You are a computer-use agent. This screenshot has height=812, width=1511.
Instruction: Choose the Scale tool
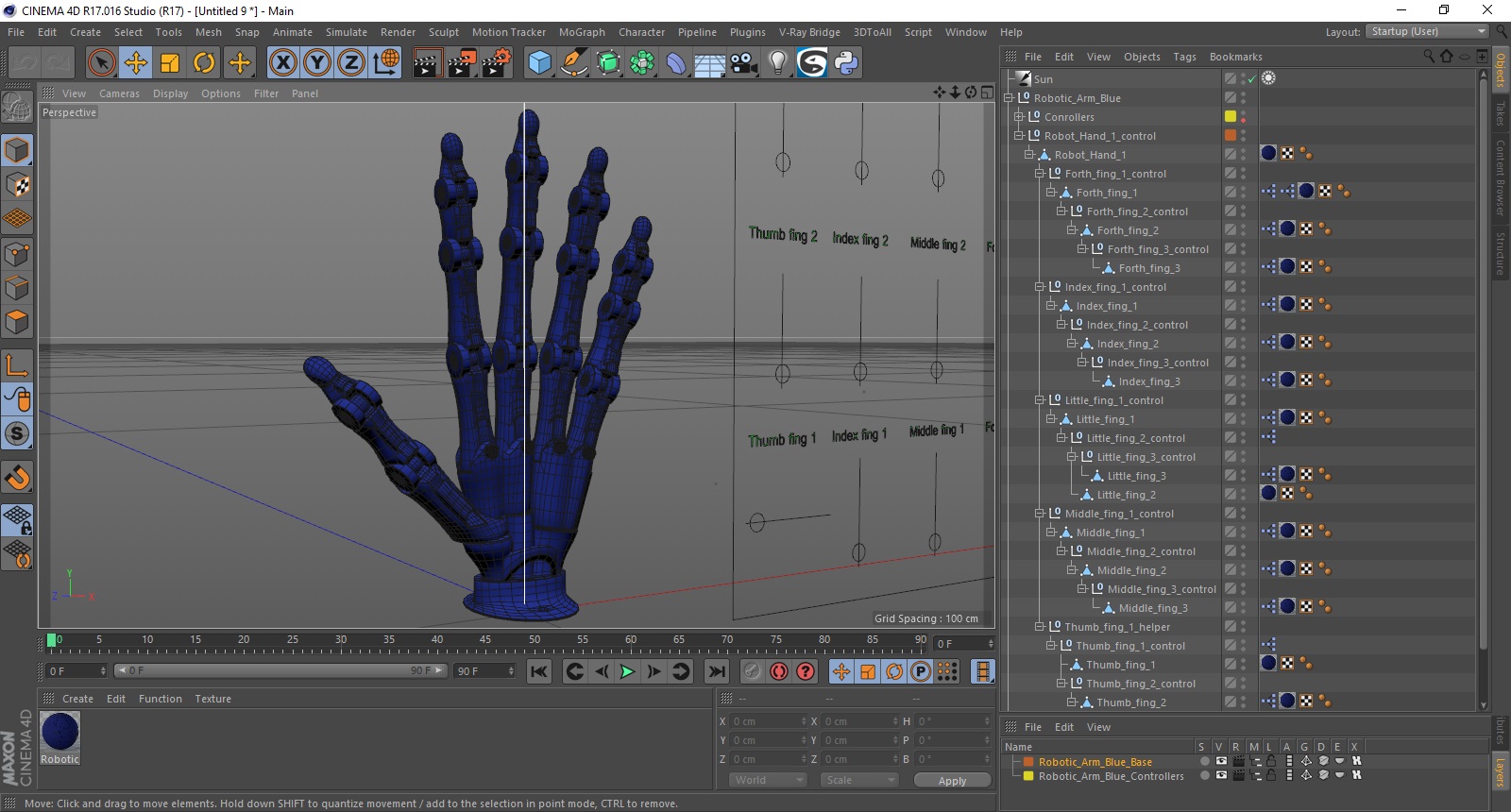(x=170, y=63)
